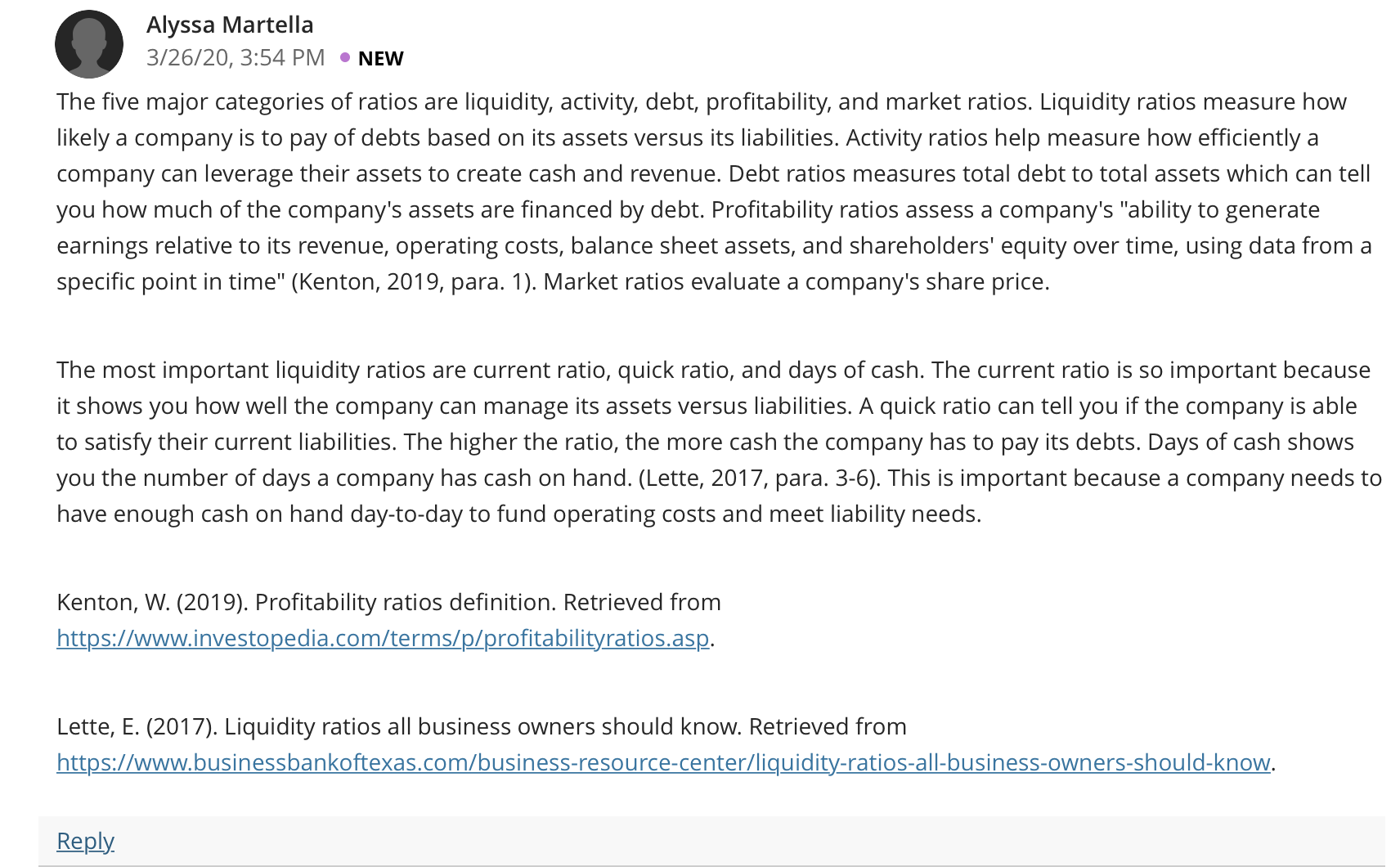Screen dimensions: 1400x867
Task: Reply to Alyssa's post
Action: click(x=85, y=841)
